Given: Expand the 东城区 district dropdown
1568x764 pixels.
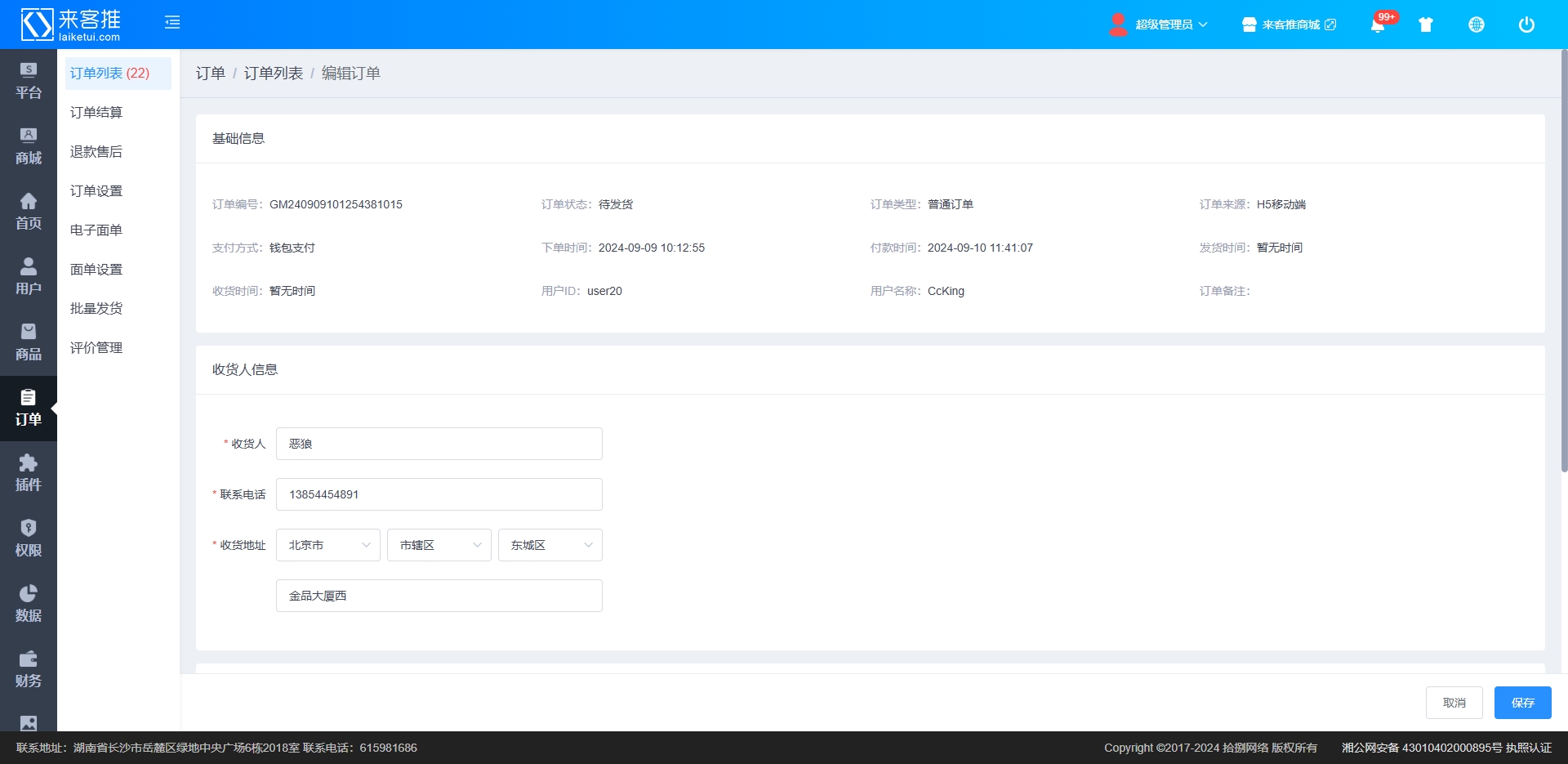Looking at the screenshot, I should click(550, 545).
